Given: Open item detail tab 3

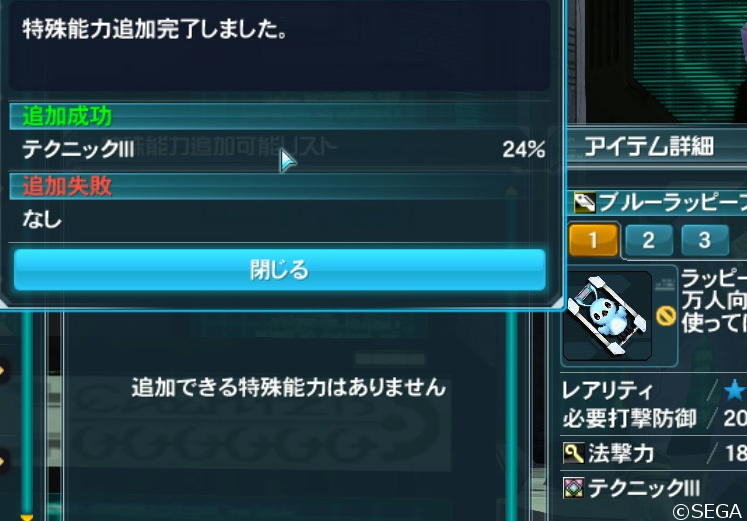Looking at the screenshot, I should 705,240.
